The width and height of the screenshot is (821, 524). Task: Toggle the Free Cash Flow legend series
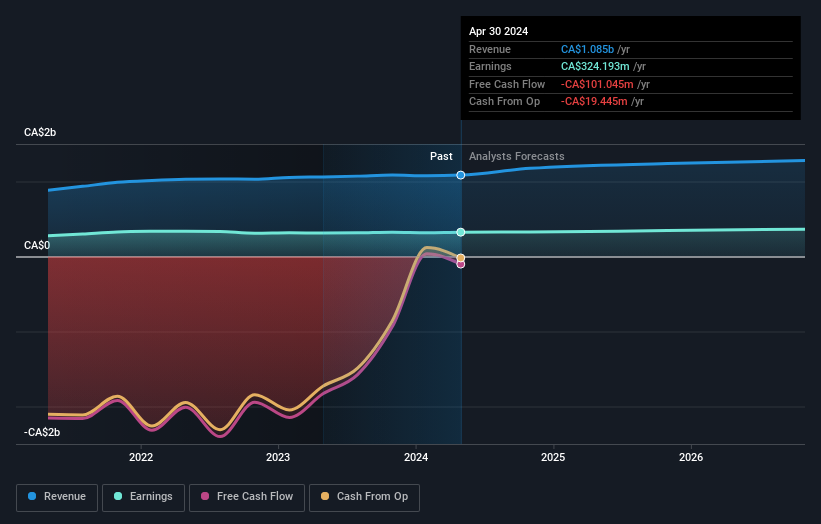pyautogui.click(x=247, y=497)
